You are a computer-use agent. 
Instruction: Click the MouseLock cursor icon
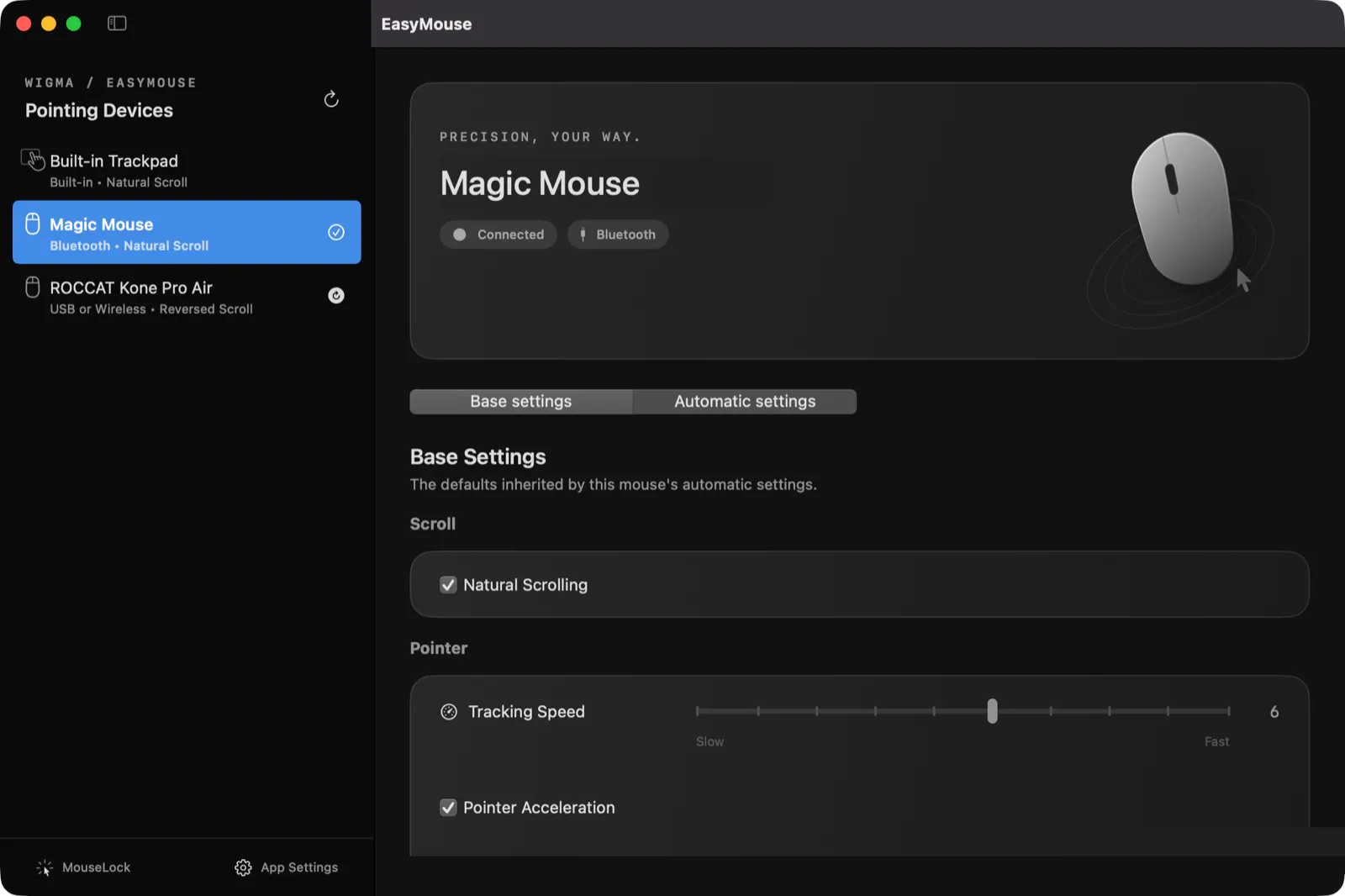click(x=45, y=867)
